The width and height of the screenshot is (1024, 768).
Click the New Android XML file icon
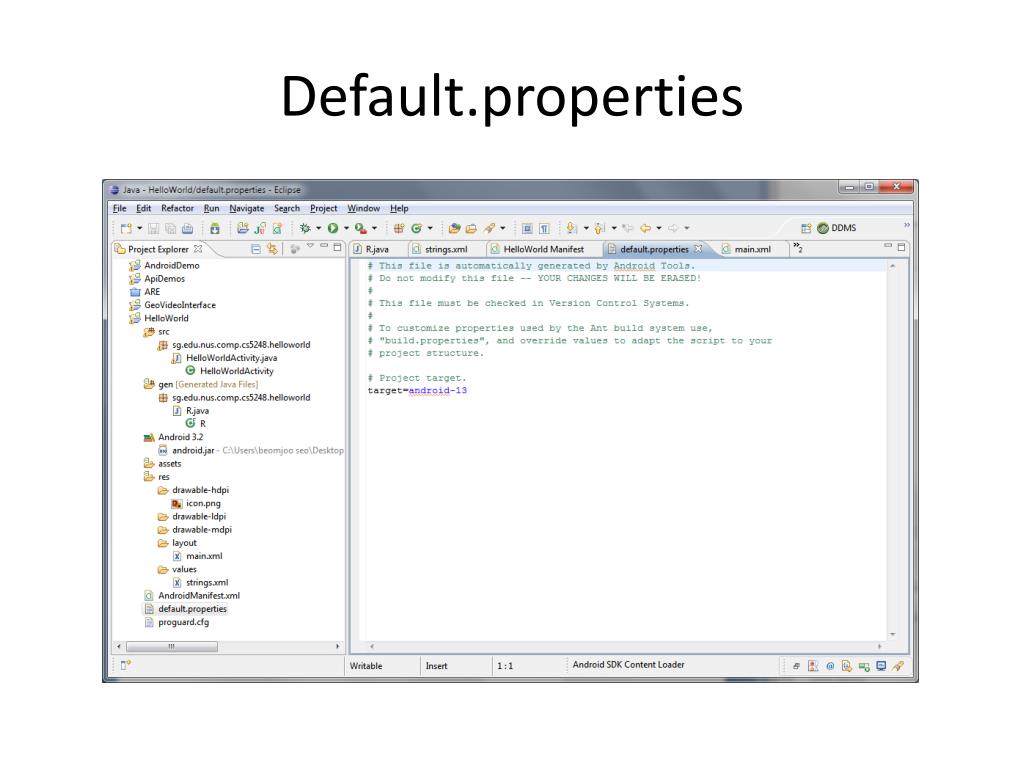tap(278, 228)
